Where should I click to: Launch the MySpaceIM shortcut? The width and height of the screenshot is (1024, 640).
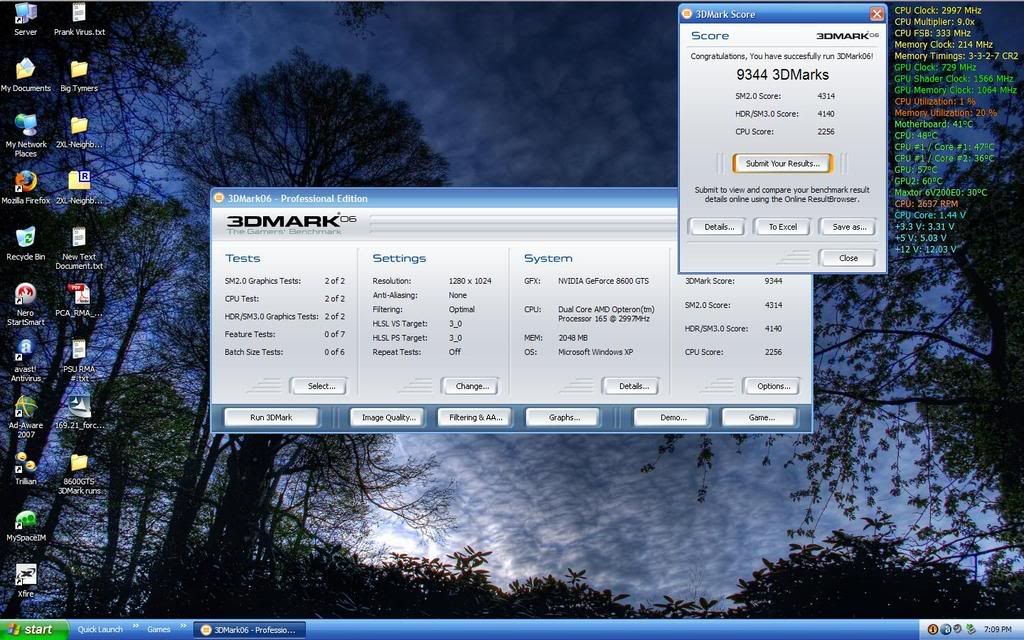(25, 519)
